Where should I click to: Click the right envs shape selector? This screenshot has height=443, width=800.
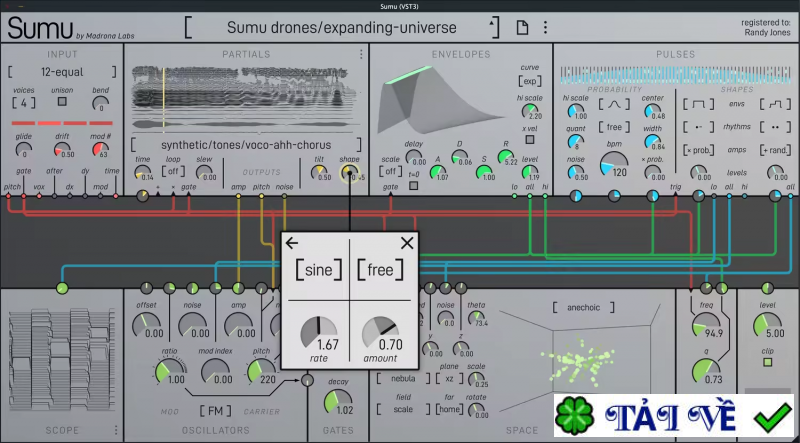pos(775,104)
